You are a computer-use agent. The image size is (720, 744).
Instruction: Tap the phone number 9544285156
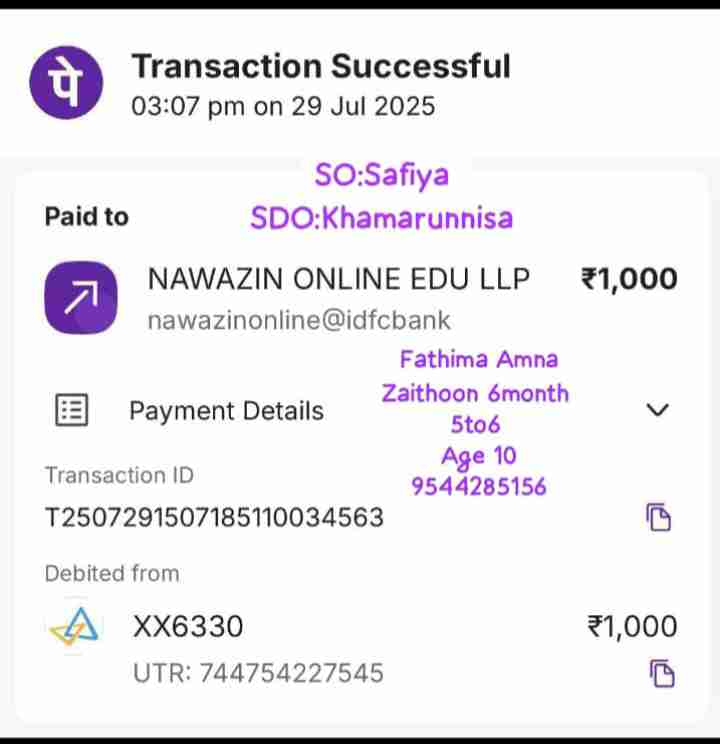pos(479,486)
